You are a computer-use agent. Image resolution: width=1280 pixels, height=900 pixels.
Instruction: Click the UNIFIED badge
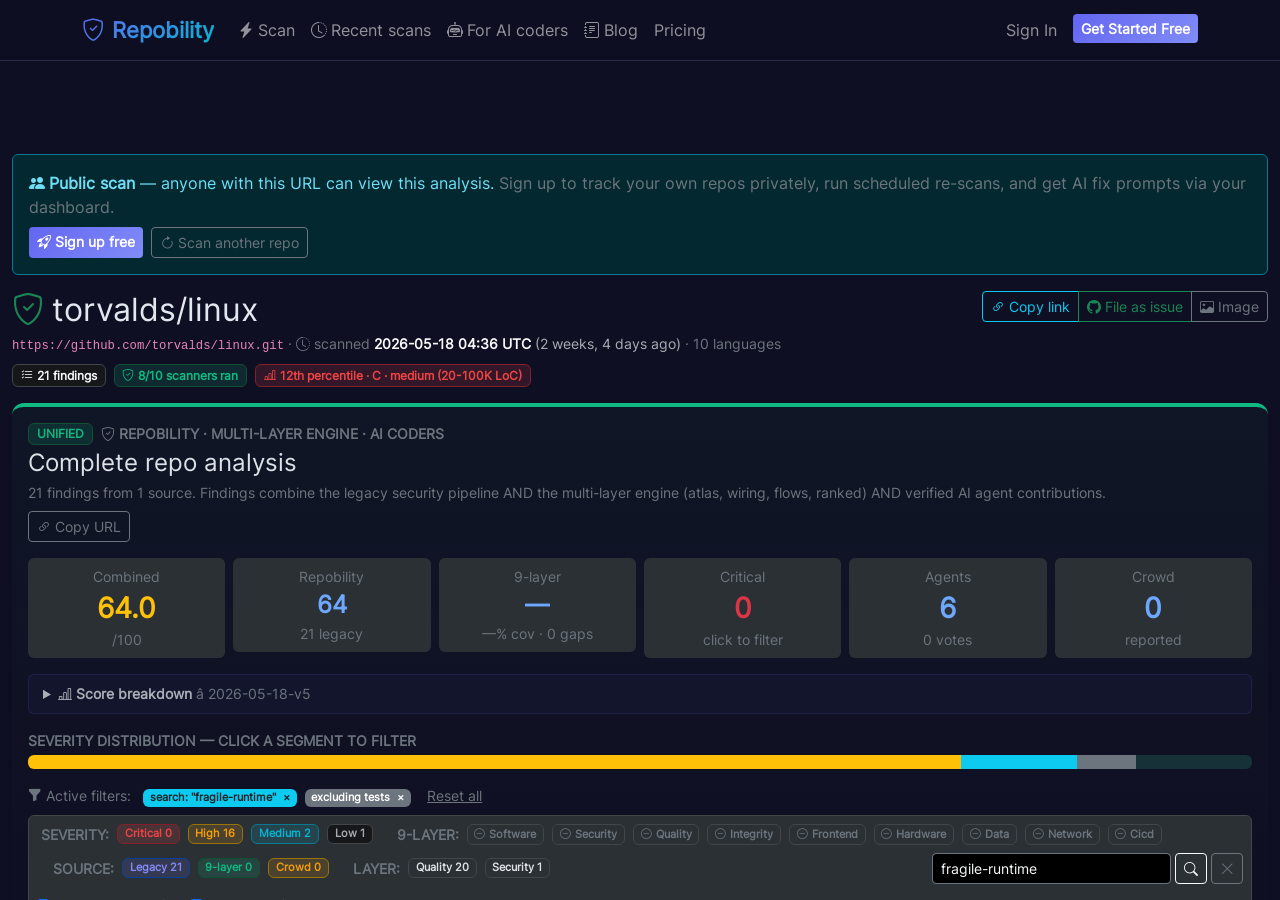coord(60,434)
